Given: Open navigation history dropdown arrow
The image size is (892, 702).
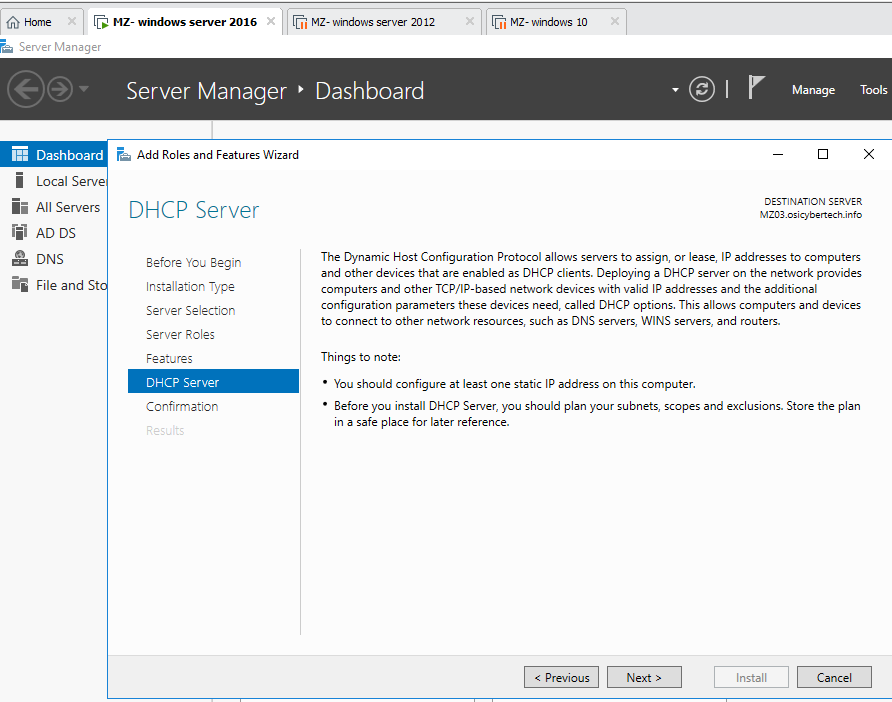Looking at the screenshot, I should [84, 89].
